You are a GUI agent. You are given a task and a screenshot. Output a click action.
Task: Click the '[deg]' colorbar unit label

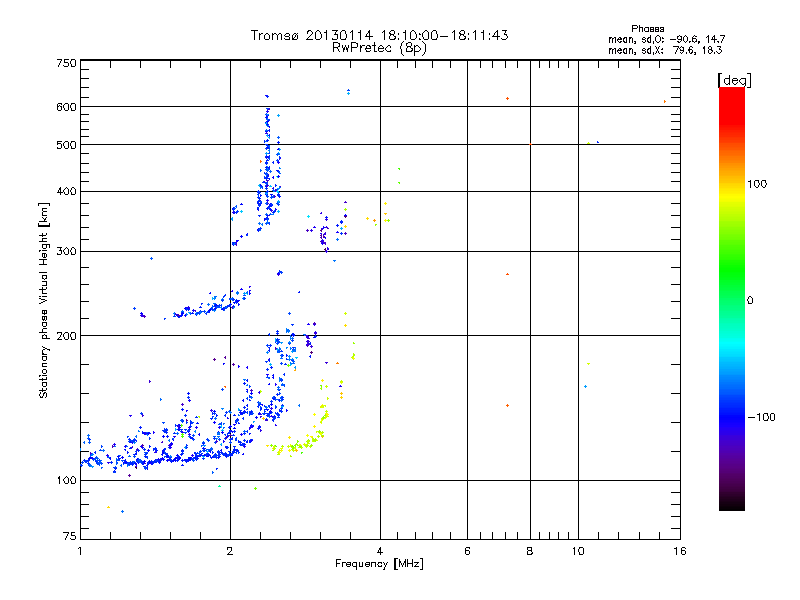734,80
